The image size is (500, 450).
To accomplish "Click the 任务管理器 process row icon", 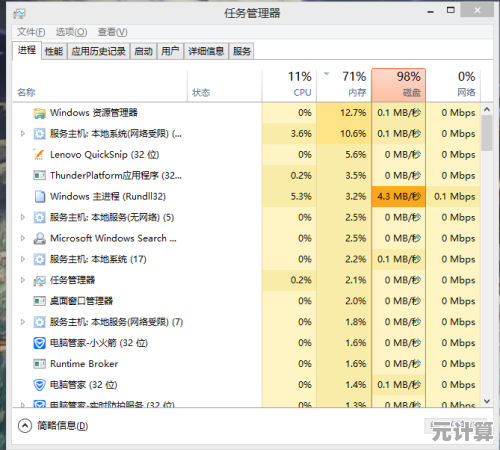I will coord(39,281).
